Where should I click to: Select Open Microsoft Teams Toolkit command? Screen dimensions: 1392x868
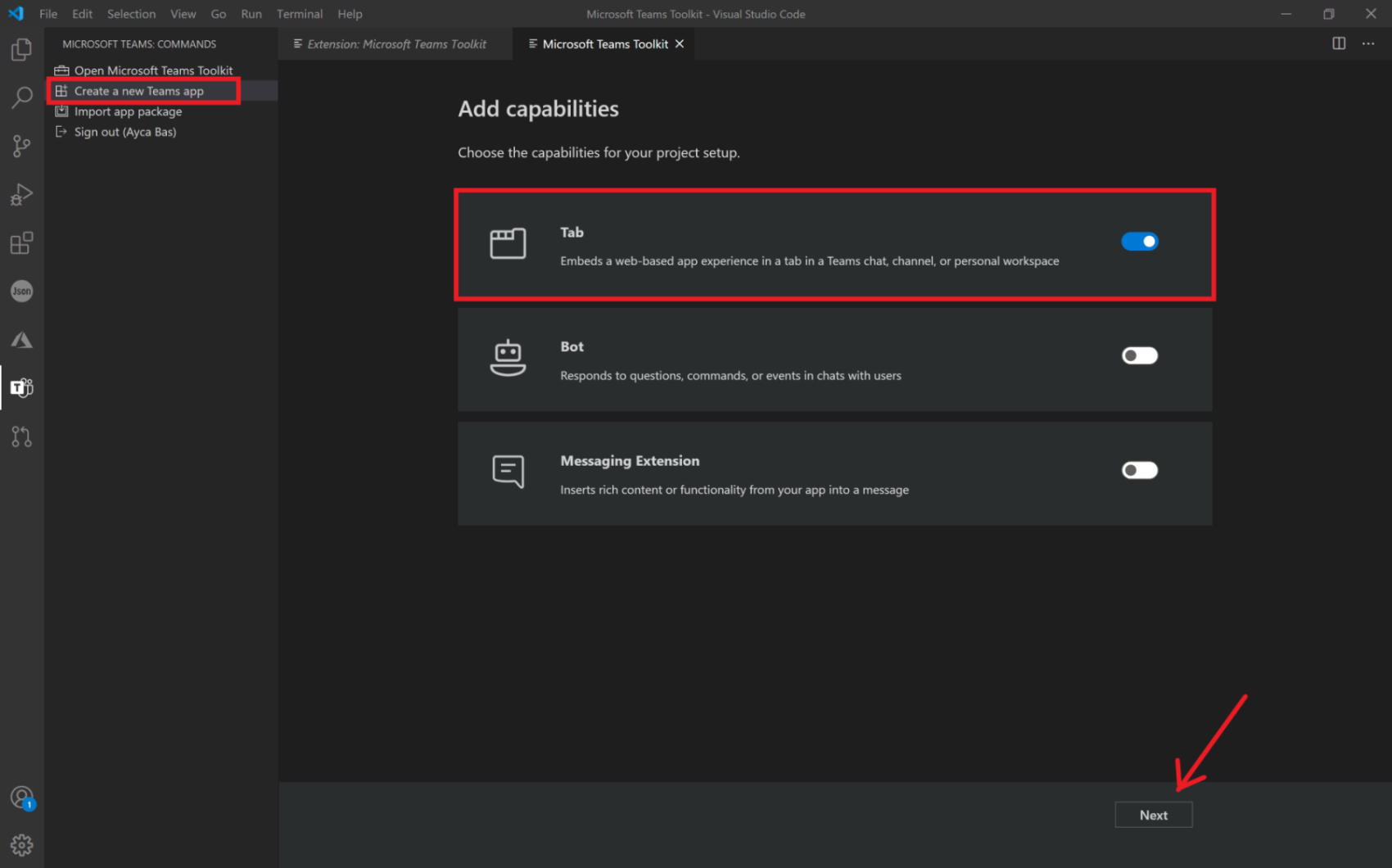tap(153, 70)
